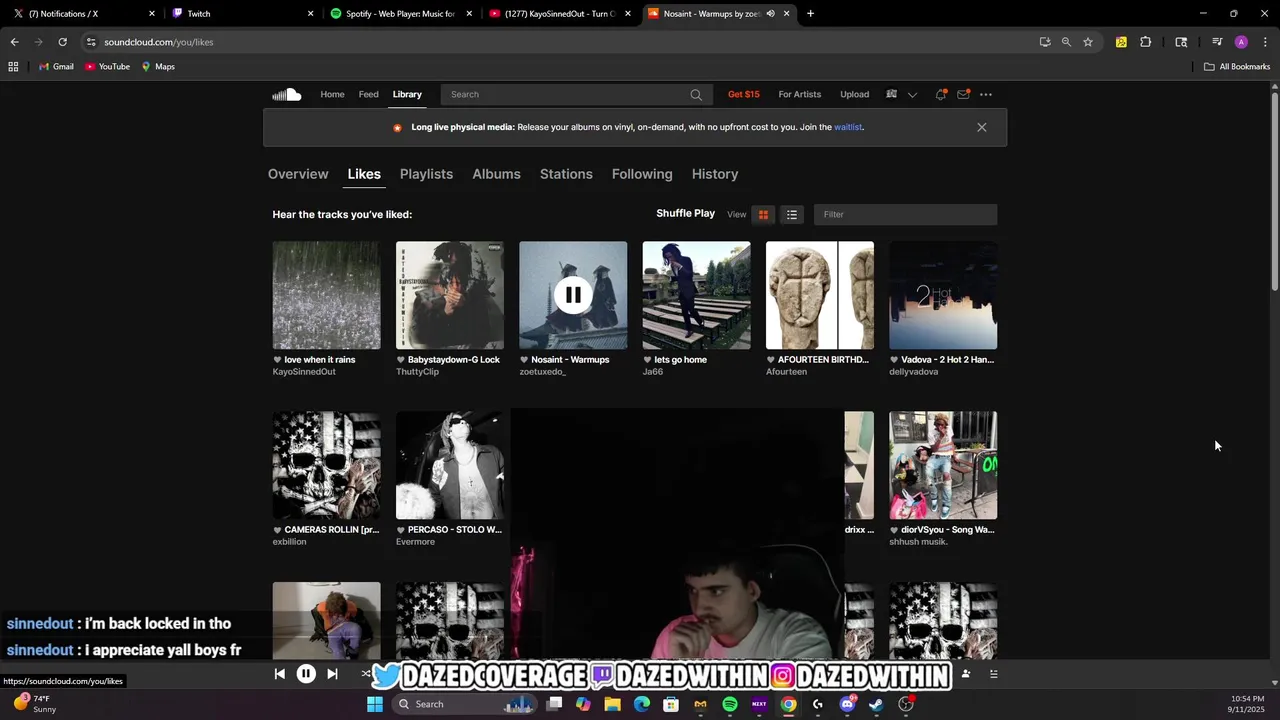
Task: Switch to the Overview tab
Action: 298,174
